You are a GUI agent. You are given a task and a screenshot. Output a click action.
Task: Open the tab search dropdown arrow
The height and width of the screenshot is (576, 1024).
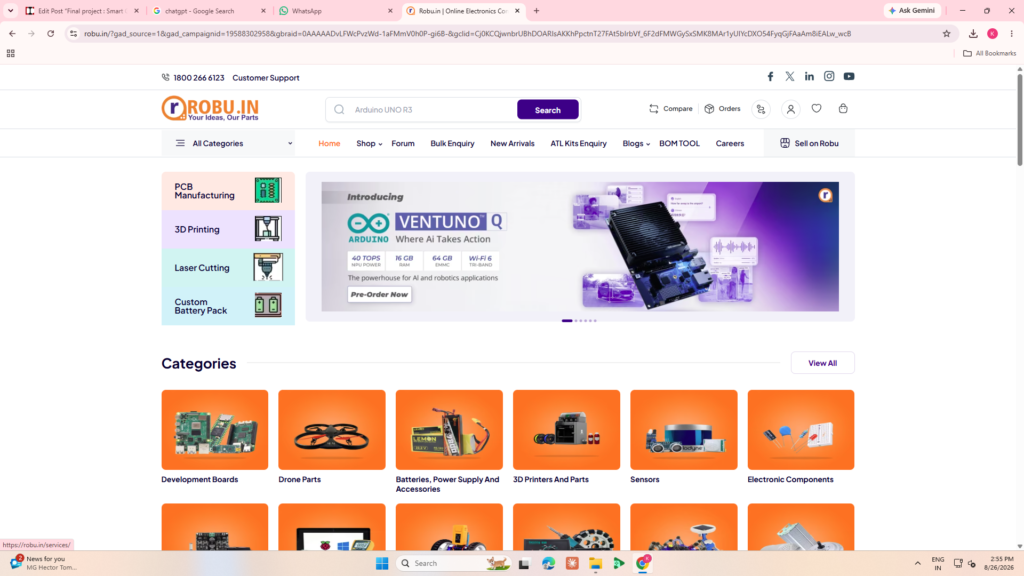[x=10, y=10]
